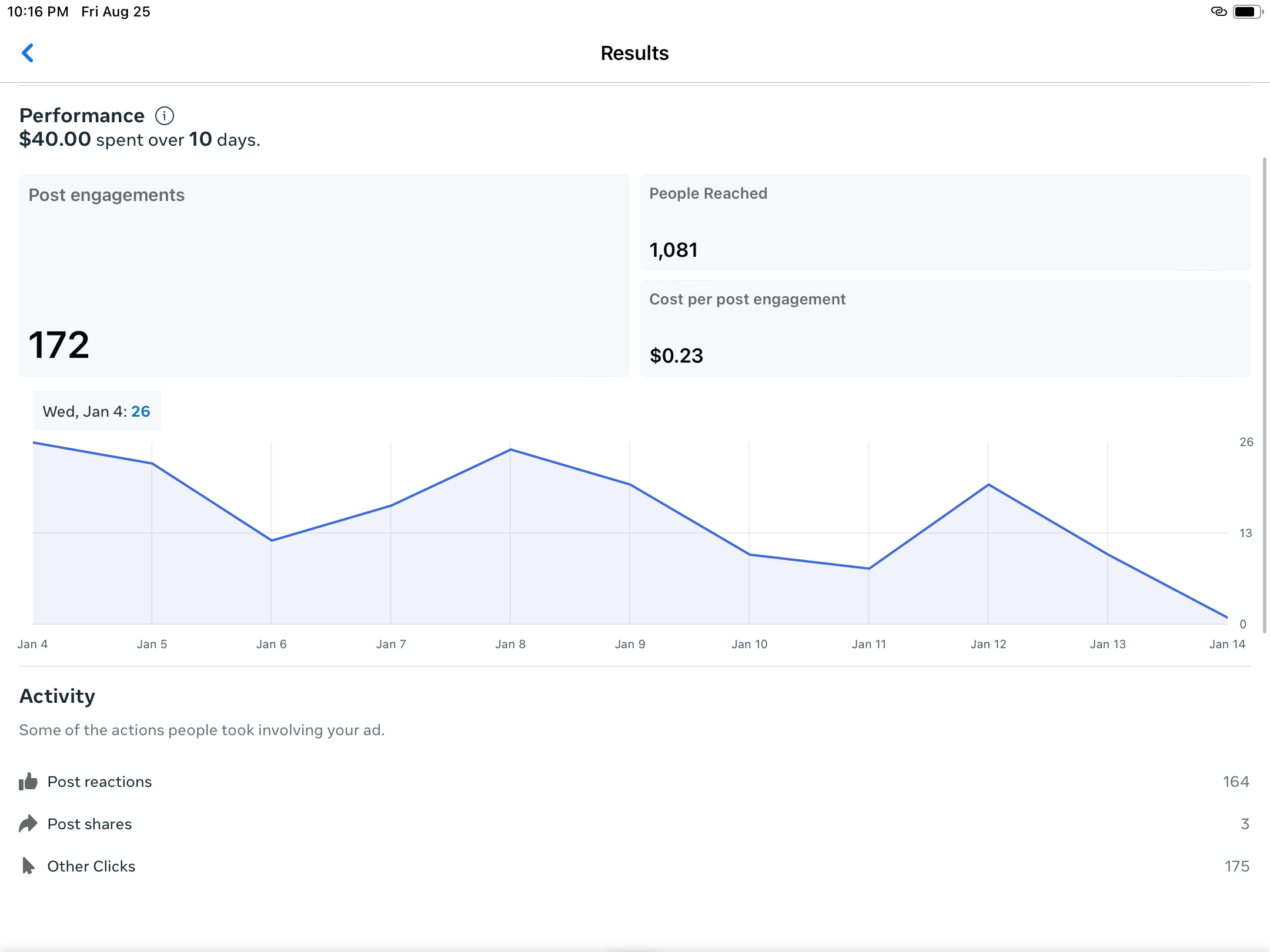
Task: Click the Post shares count 3
Action: click(x=1245, y=824)
